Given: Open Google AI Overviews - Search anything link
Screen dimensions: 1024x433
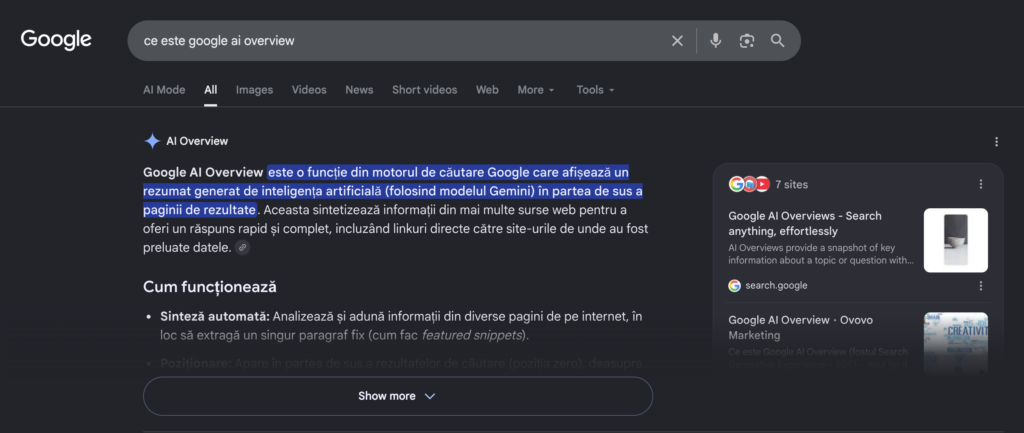Looking at the screenshot, I should tap(805, 223).
